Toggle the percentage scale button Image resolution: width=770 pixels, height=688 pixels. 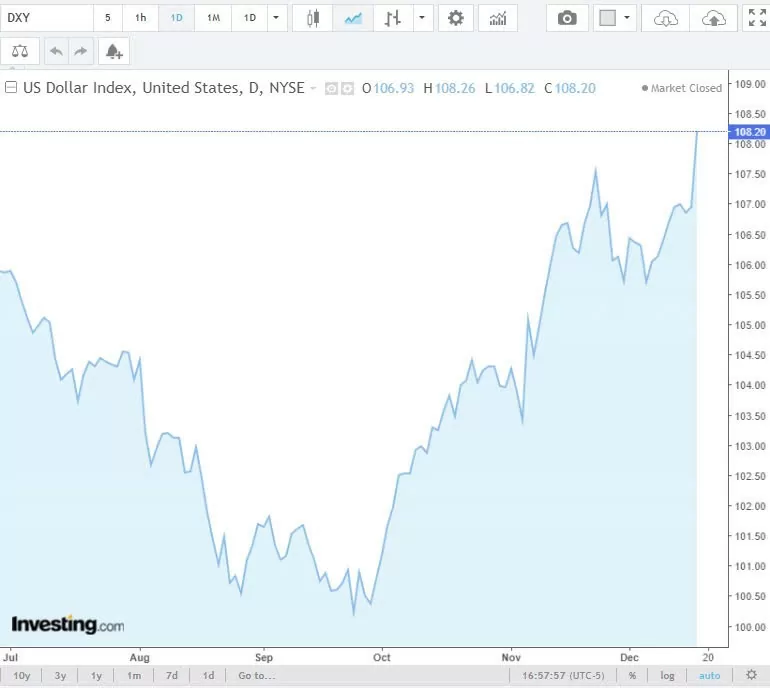click(x=632, y=676)
